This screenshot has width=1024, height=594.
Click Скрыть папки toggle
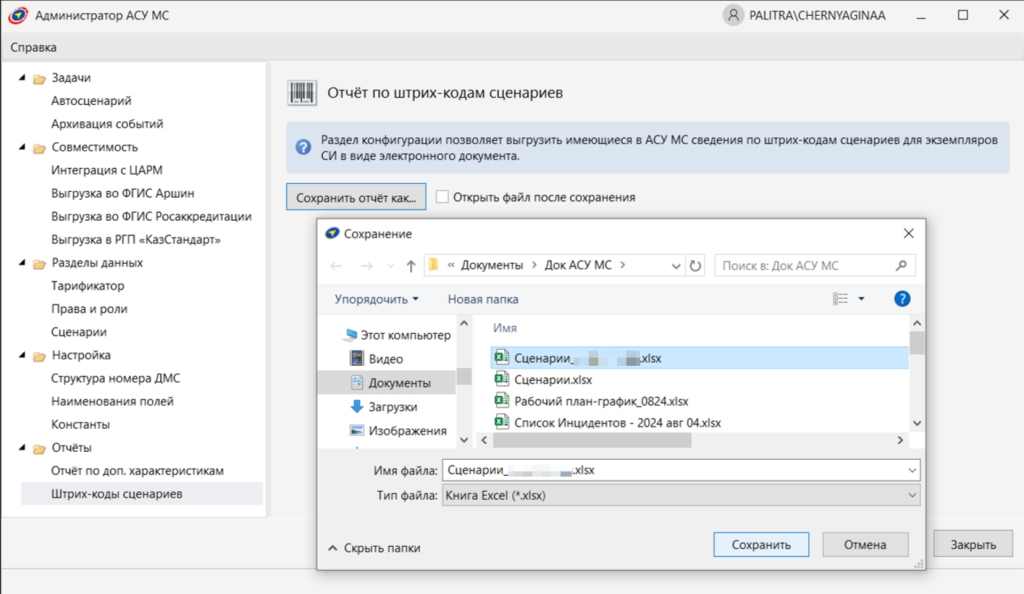click(x=374, y=548)
